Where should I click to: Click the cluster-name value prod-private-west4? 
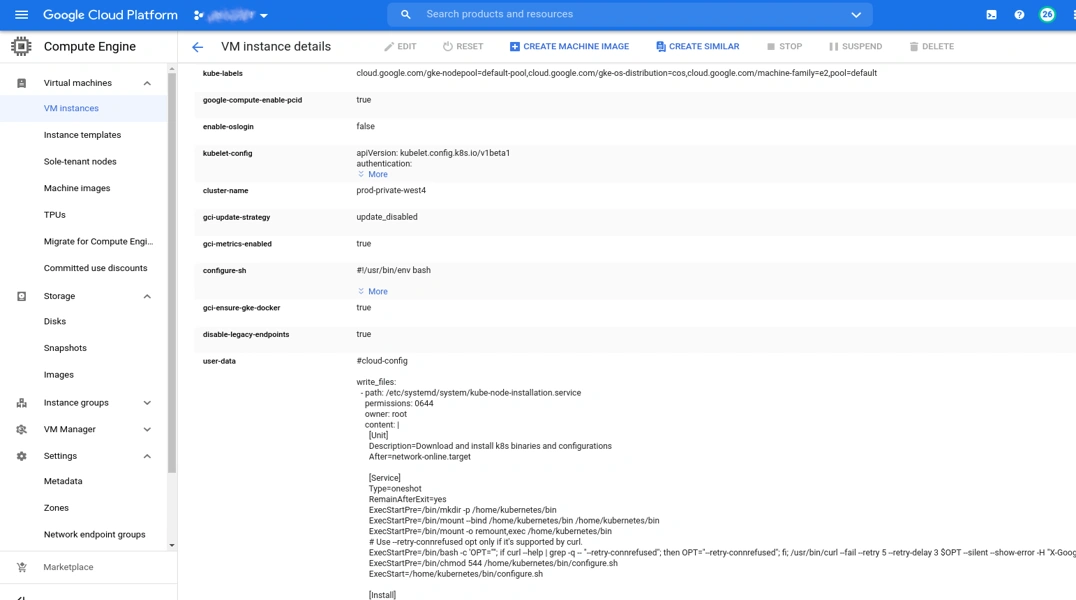391,190
